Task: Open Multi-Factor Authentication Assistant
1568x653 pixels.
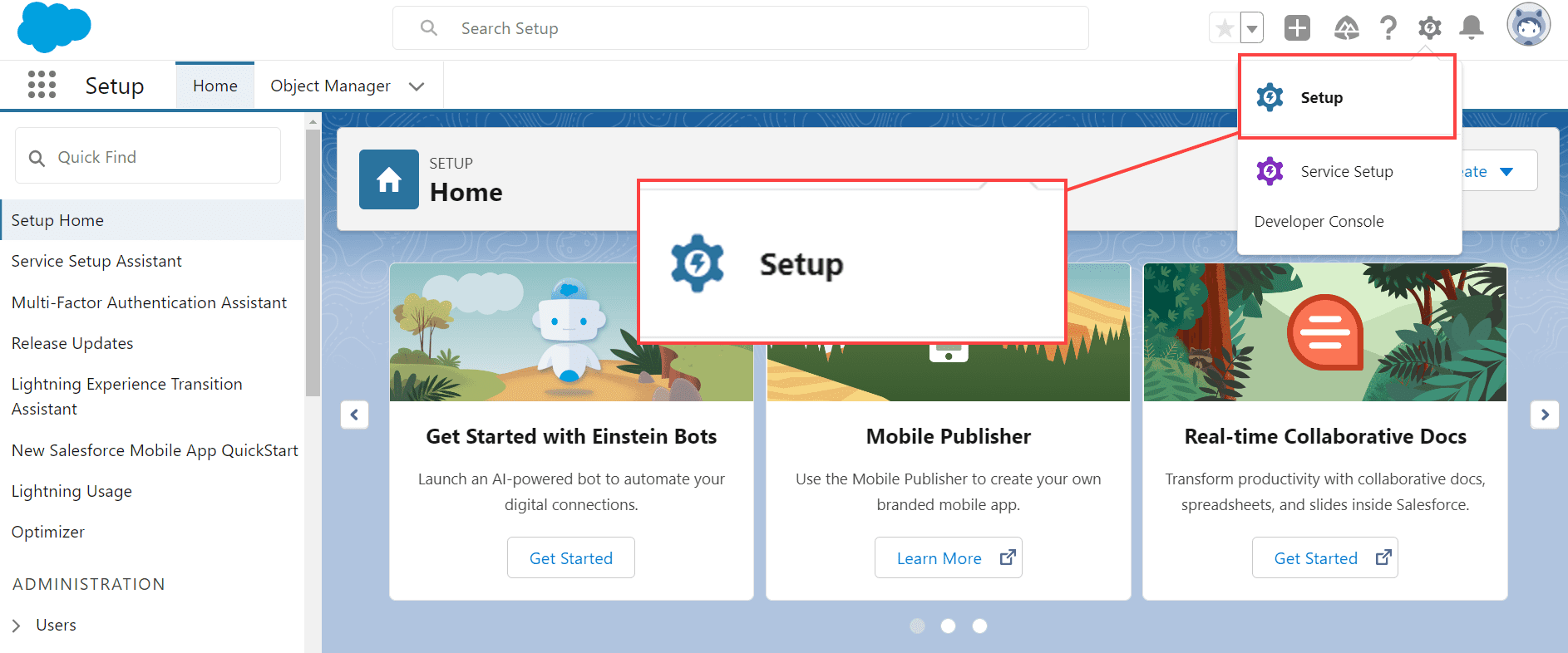Action: pos(149,302)
